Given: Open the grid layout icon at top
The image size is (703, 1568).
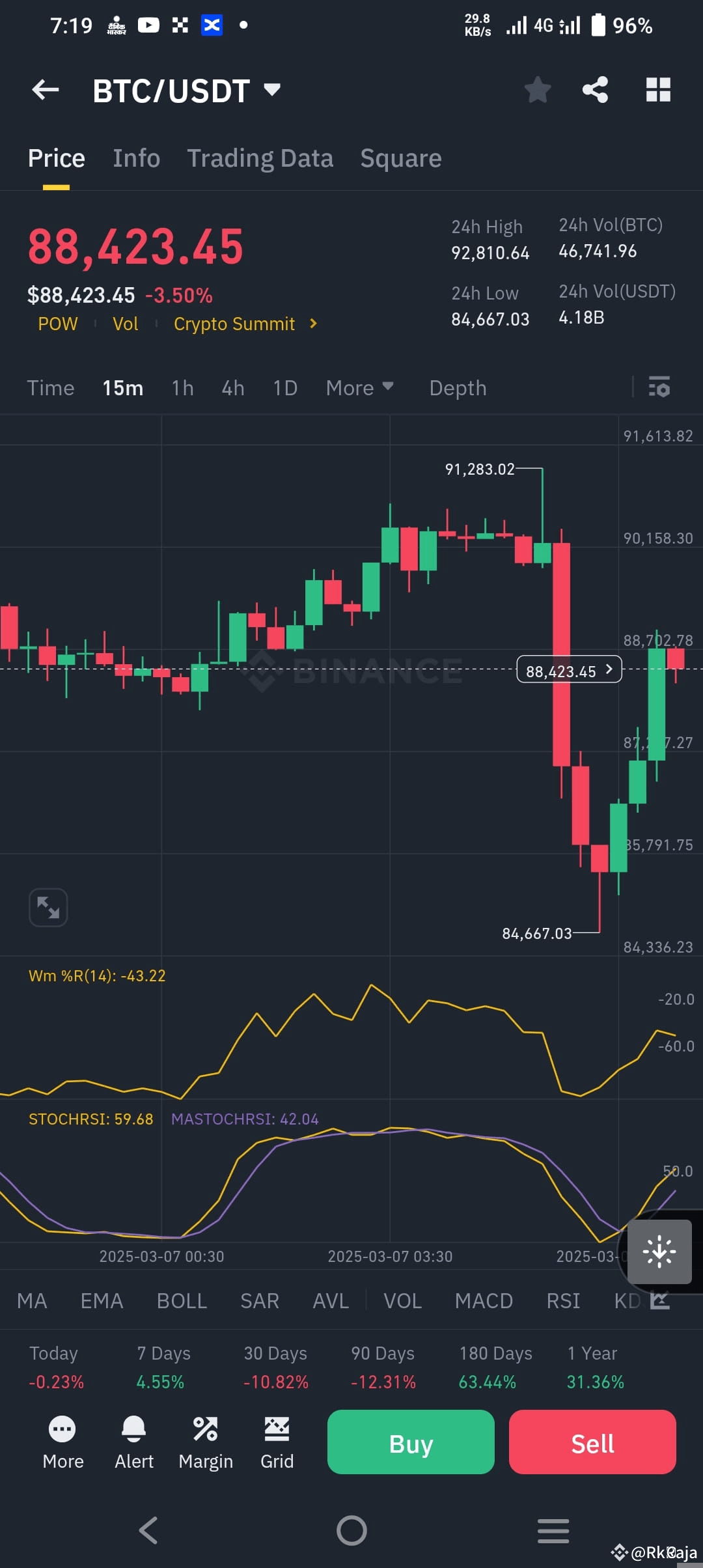Looking at the screenshot, I should coord(658,90).
